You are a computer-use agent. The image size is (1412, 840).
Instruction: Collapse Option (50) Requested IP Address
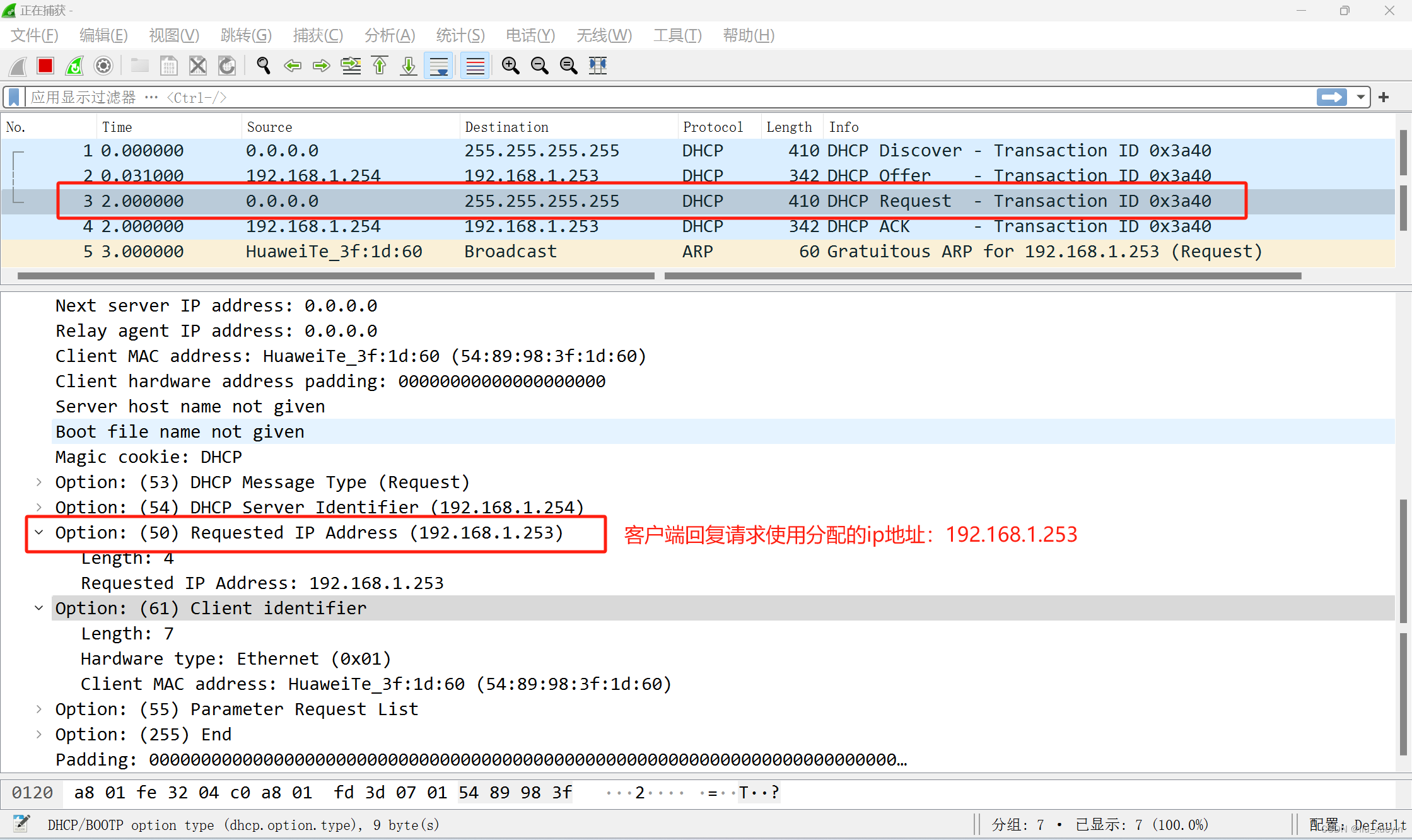pyautogui.click(x=39, y=532)
